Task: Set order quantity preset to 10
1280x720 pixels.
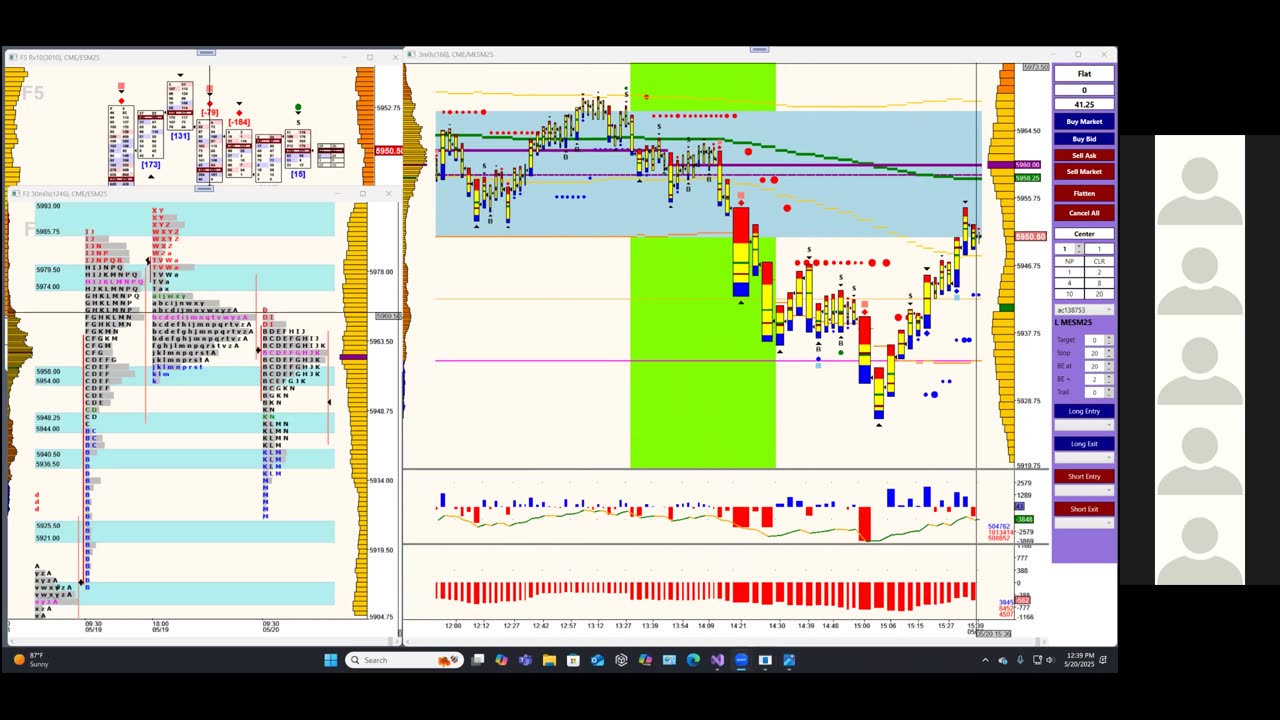Action: pos(1069,294)
